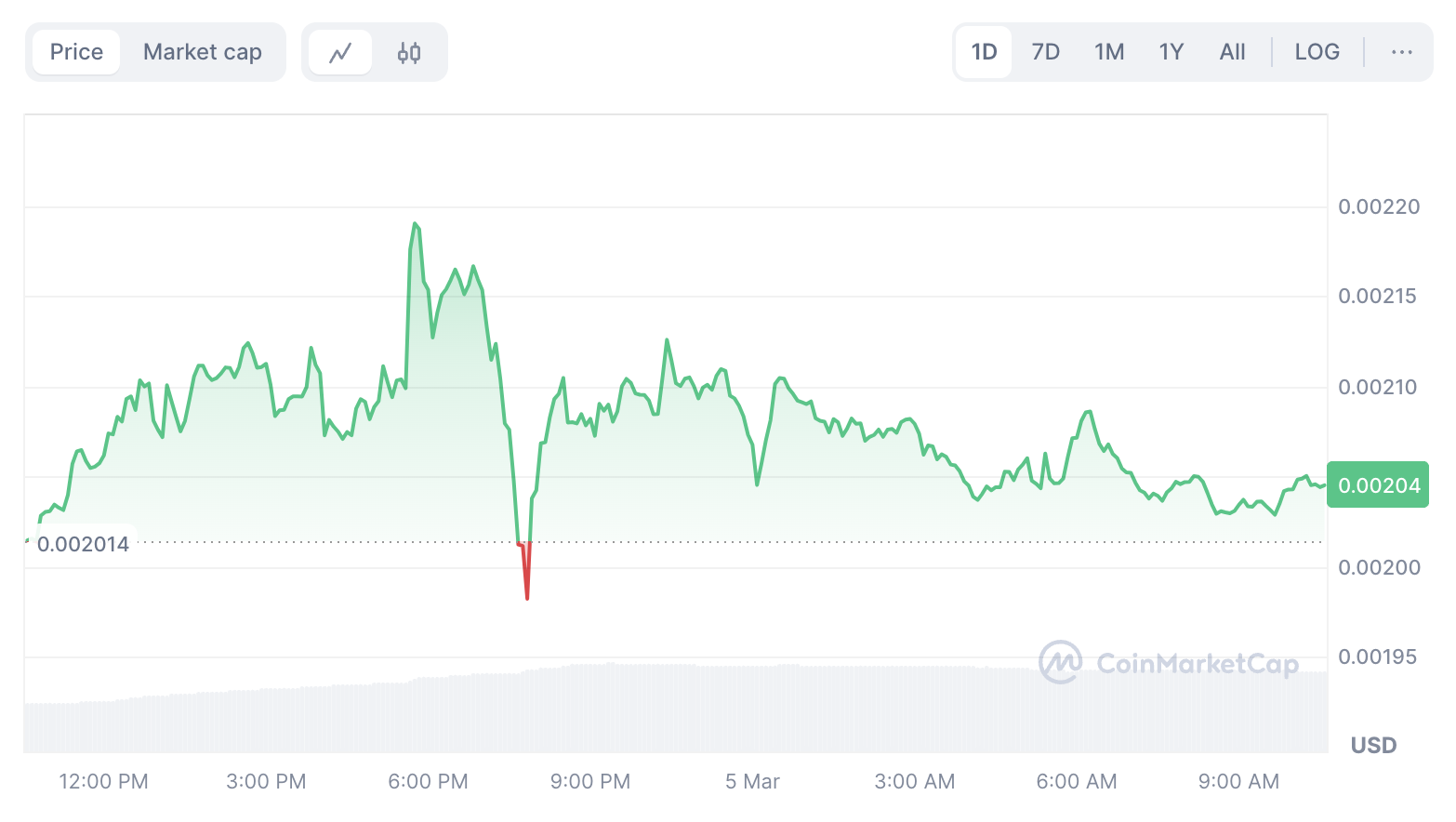Click the highest peak of the price line
The image size is (1456, 822).
tap(415, 225)
